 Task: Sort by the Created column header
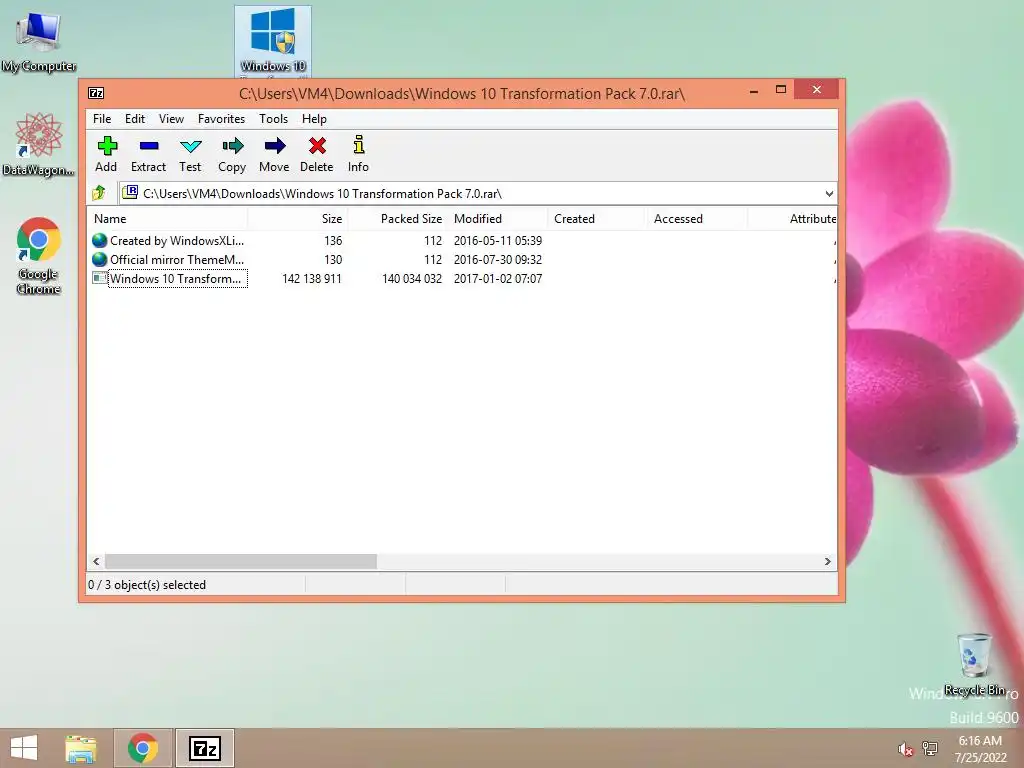(597, 219)
